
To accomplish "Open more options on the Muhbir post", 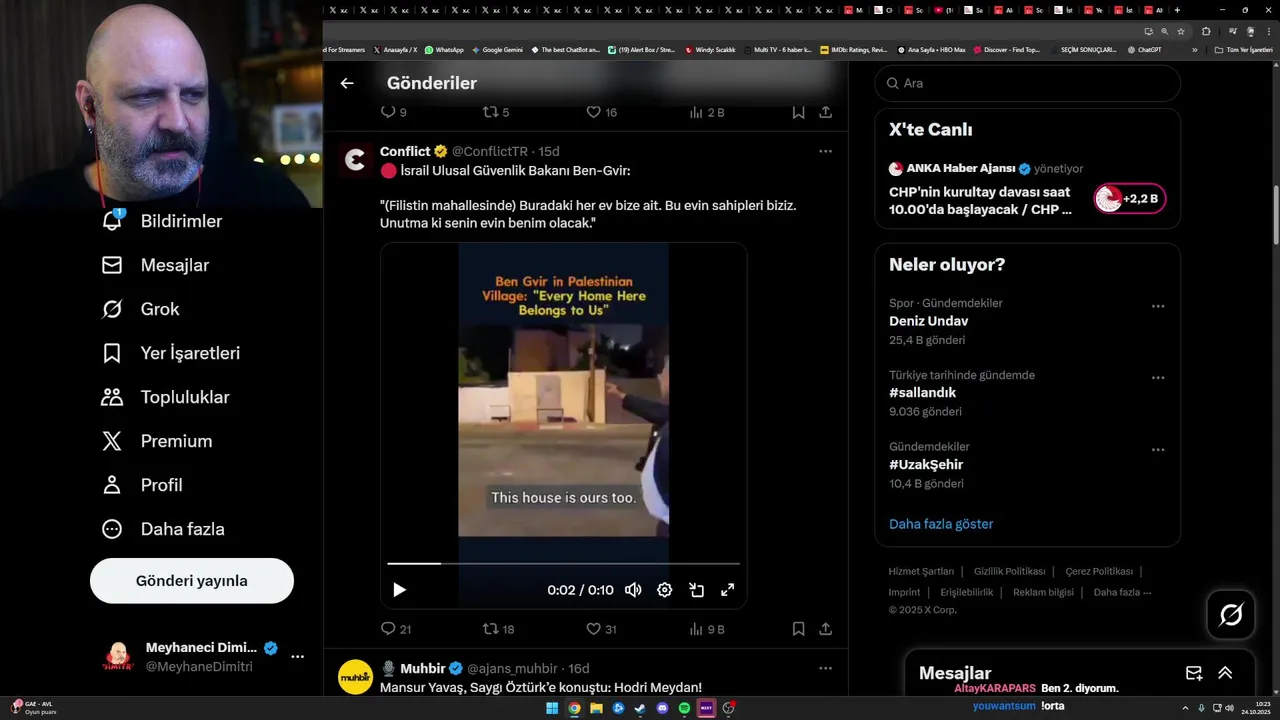I will (x=825, y=668).
